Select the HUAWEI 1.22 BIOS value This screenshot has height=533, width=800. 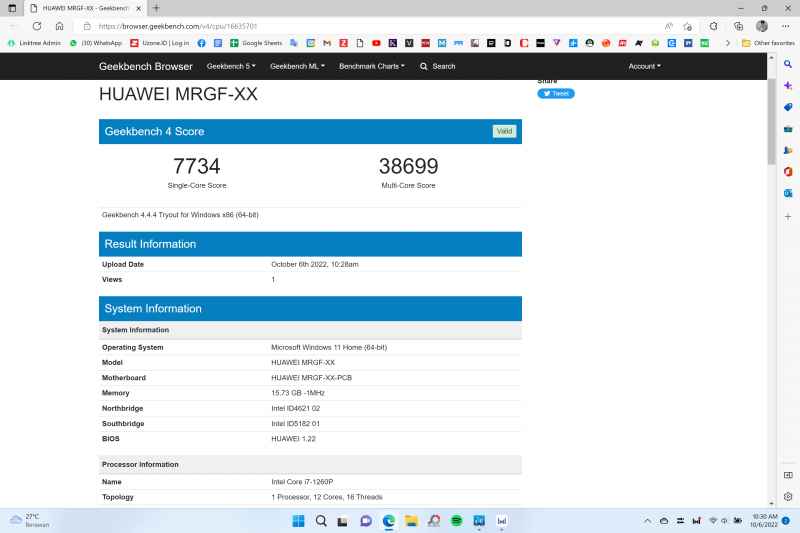tap(293, 439)
